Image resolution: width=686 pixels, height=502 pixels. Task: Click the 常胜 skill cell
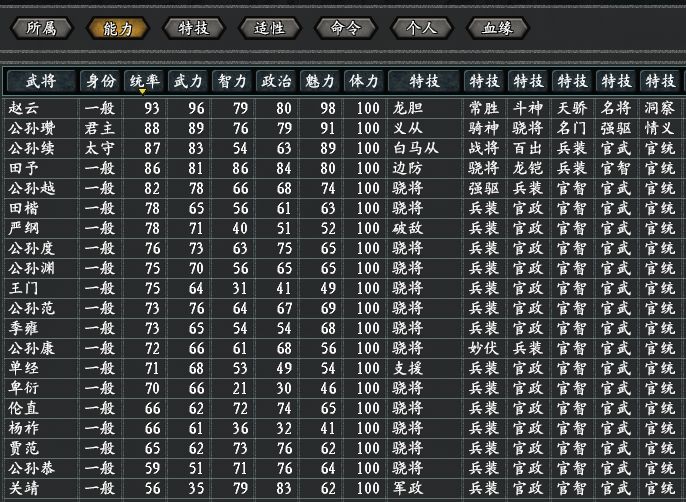tap(484, 108)
